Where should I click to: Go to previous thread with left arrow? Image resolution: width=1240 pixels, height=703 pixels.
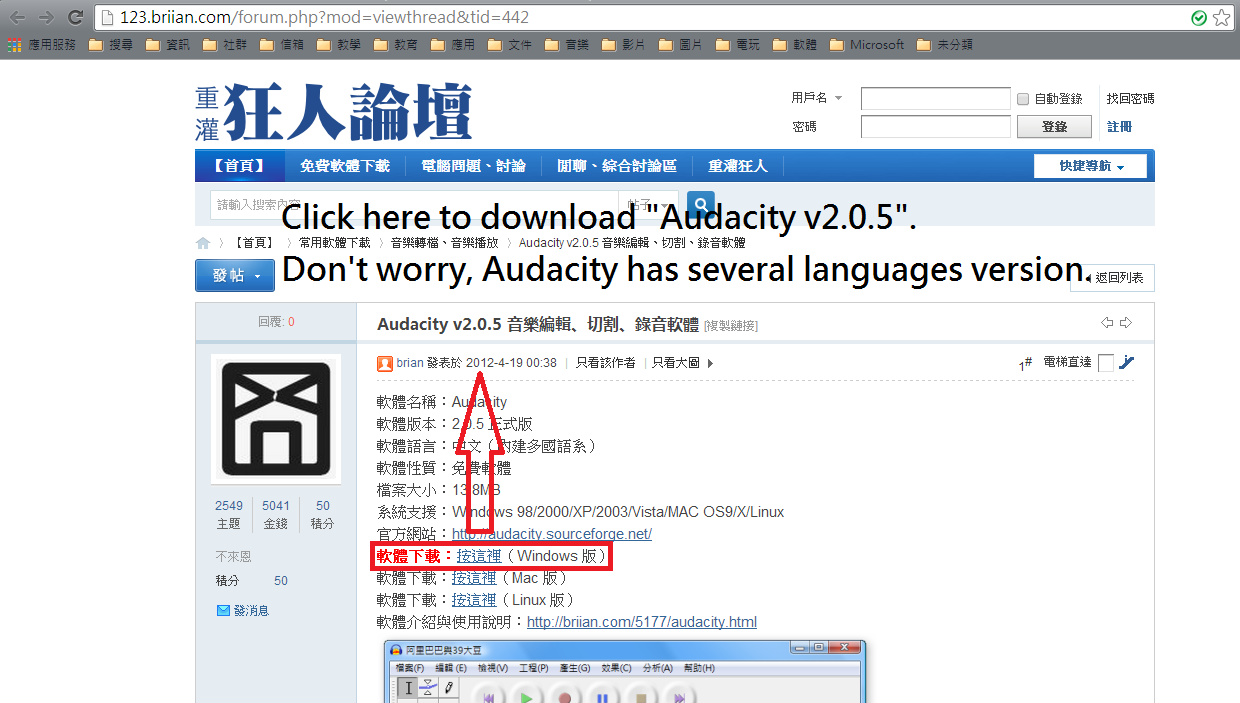pyautogui.click(x=1107, y=323)
